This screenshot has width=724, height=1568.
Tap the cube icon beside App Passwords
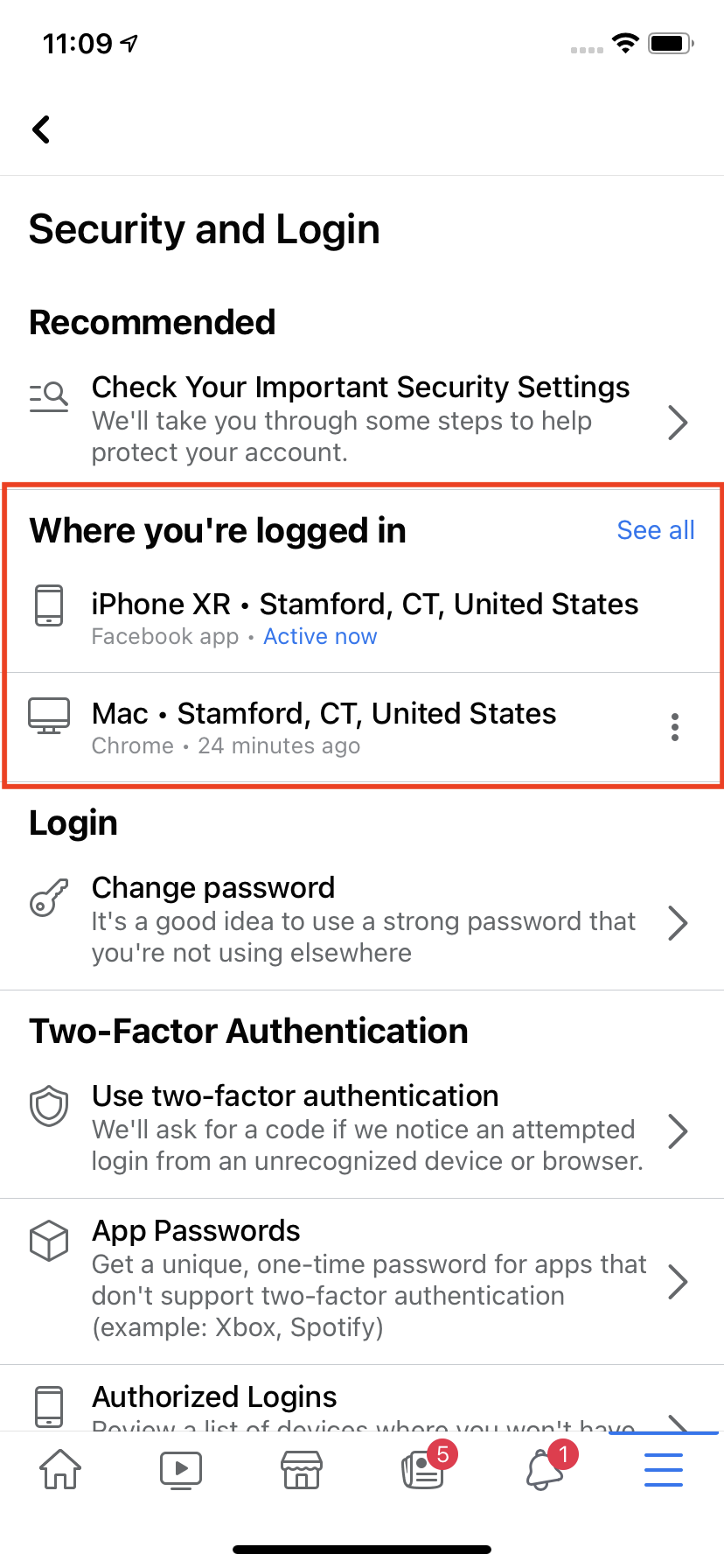click(x=50, y=1240)
